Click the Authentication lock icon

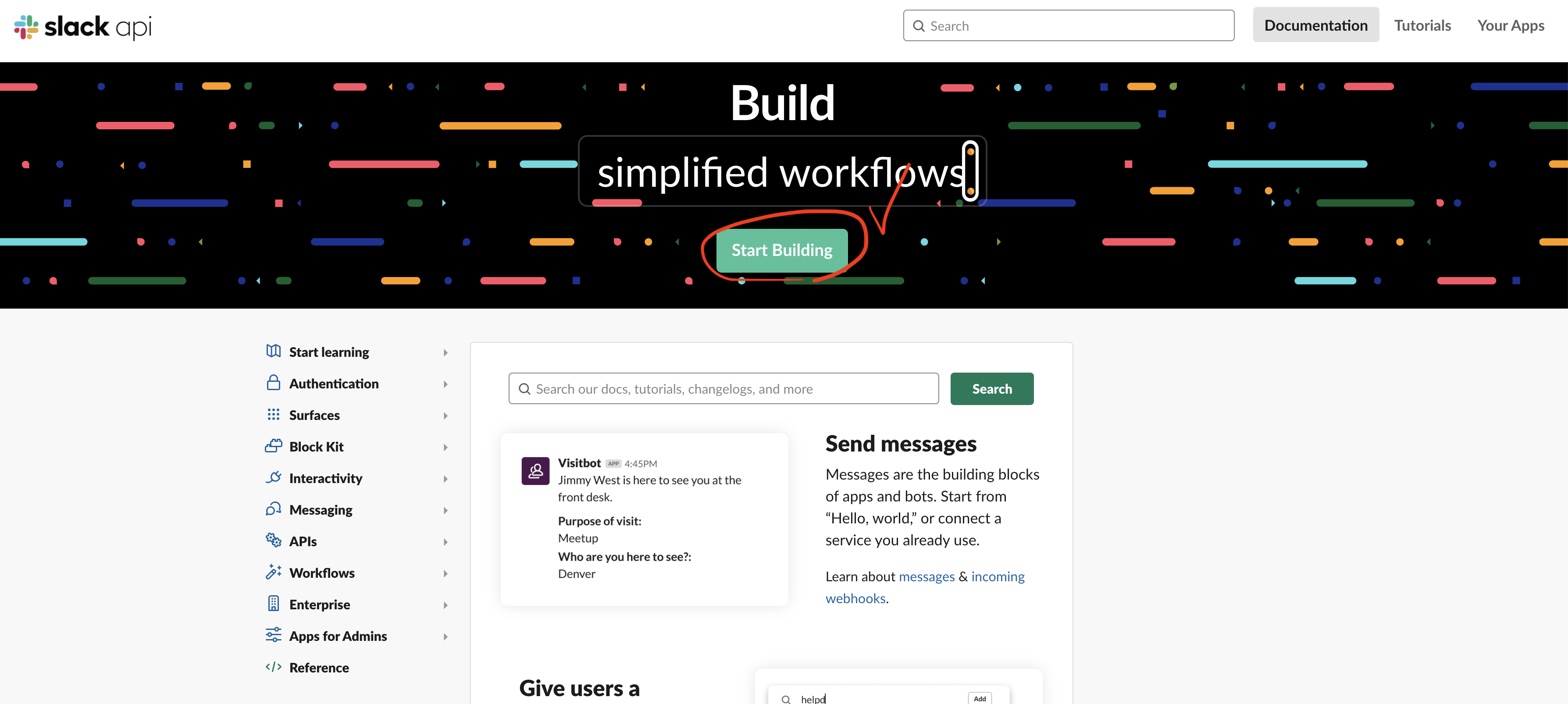(x=273, y=383)
